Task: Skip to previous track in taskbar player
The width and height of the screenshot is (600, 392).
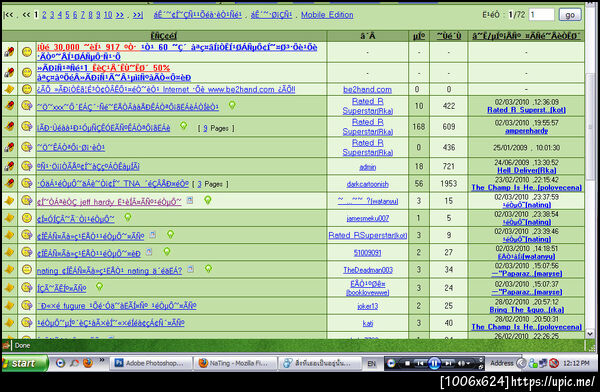Action: coord(421,363)
